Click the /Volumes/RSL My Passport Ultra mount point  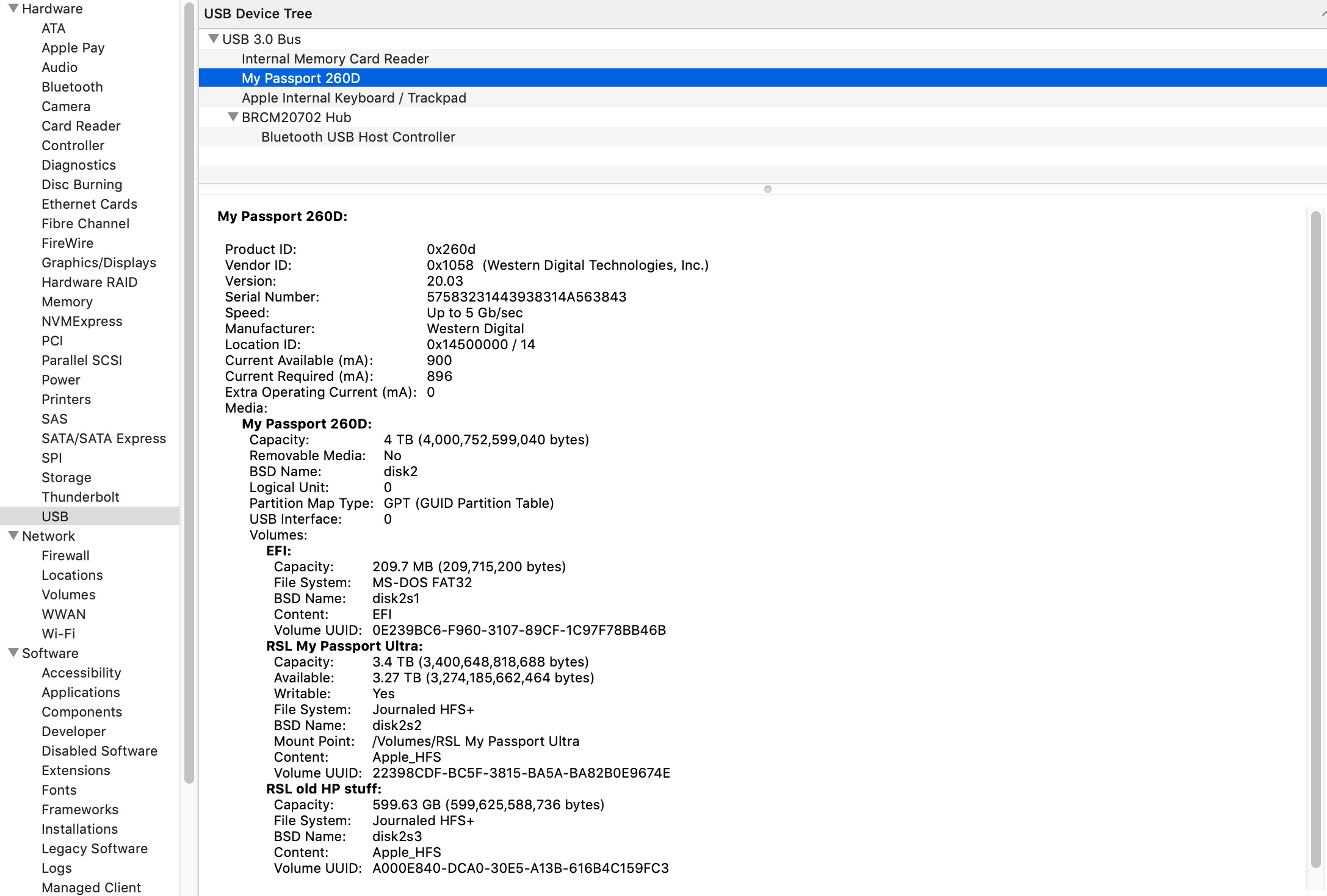[476, 741]
